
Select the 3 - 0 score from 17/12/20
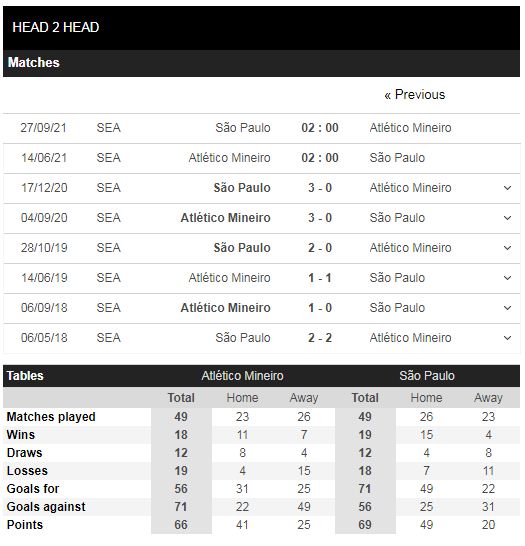click(320, 188)
